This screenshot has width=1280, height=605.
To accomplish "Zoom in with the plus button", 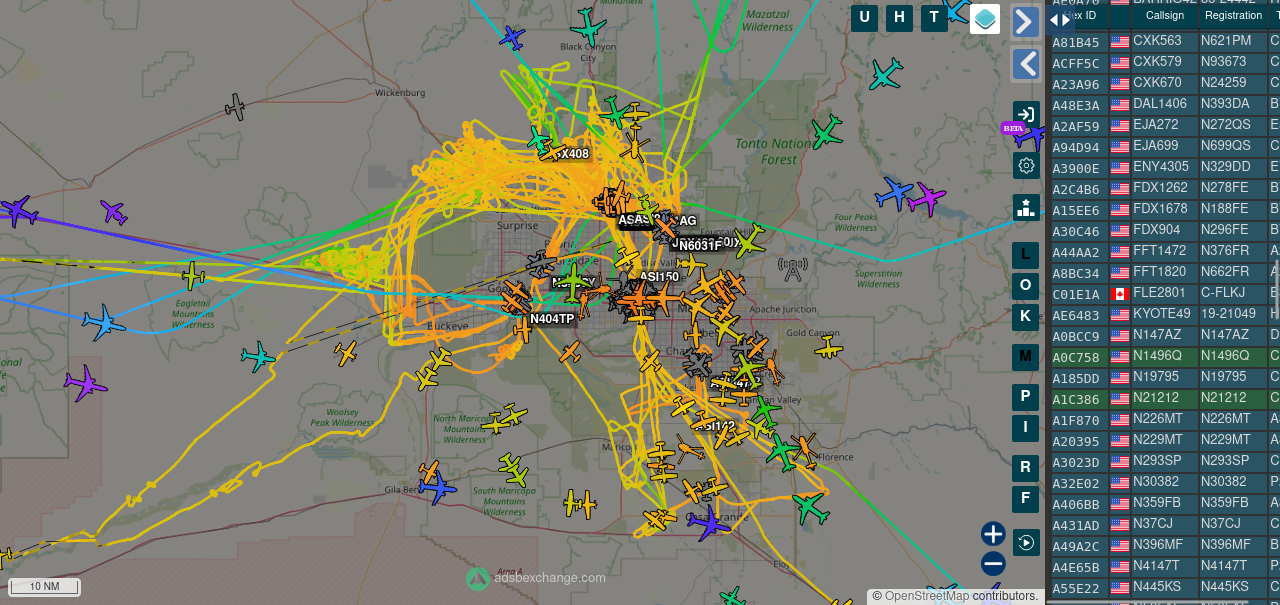I will [993, 534].
